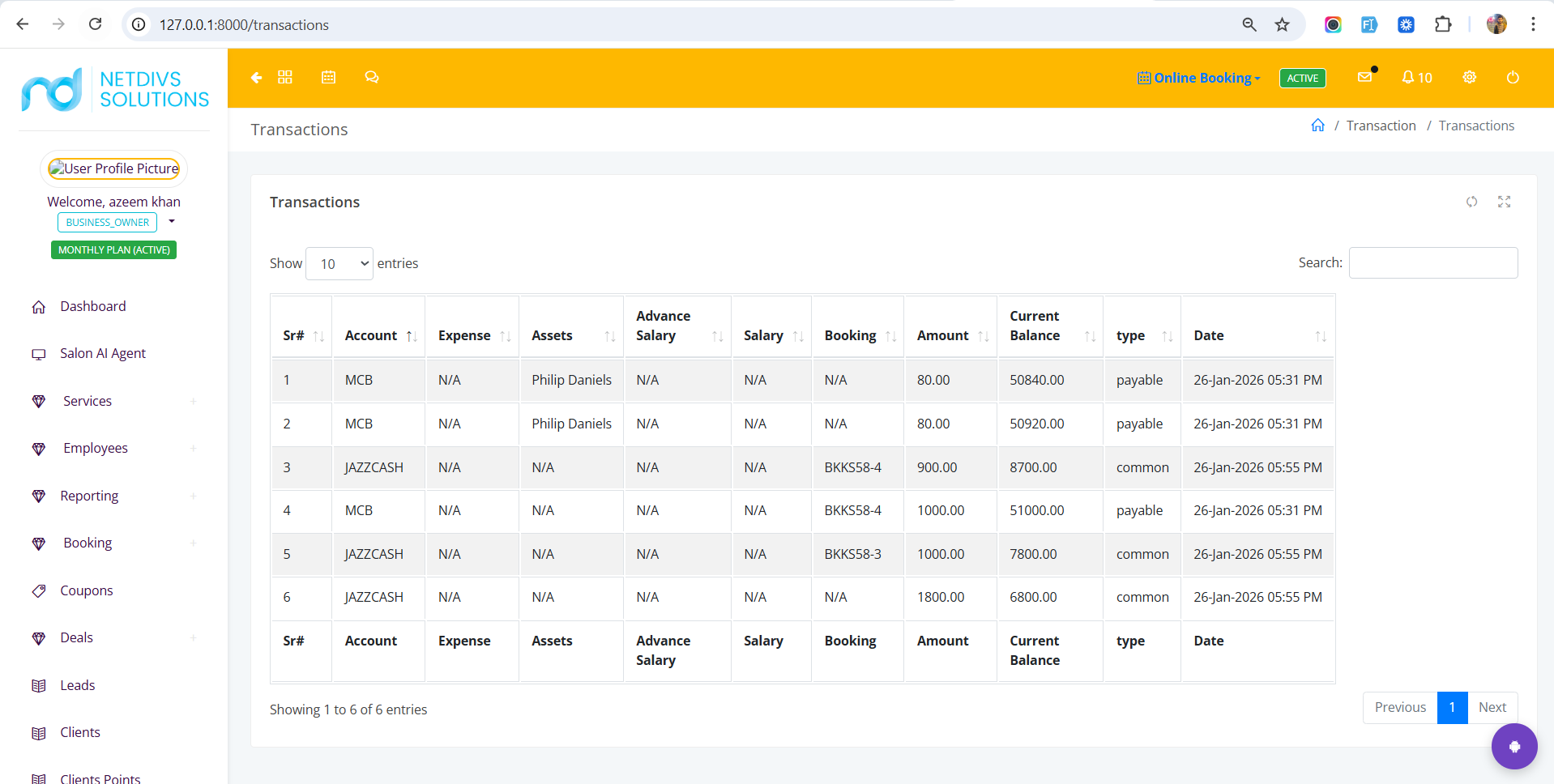
Task: Click the Transaction breadcrumb link
Action: (x=1381, y=126)
